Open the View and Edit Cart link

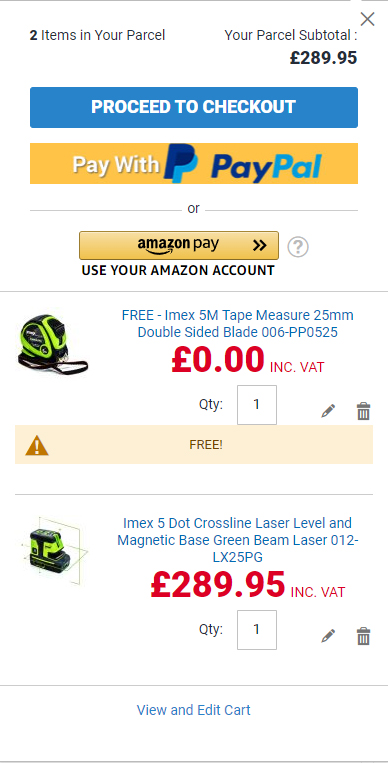[x=194, y=710]
